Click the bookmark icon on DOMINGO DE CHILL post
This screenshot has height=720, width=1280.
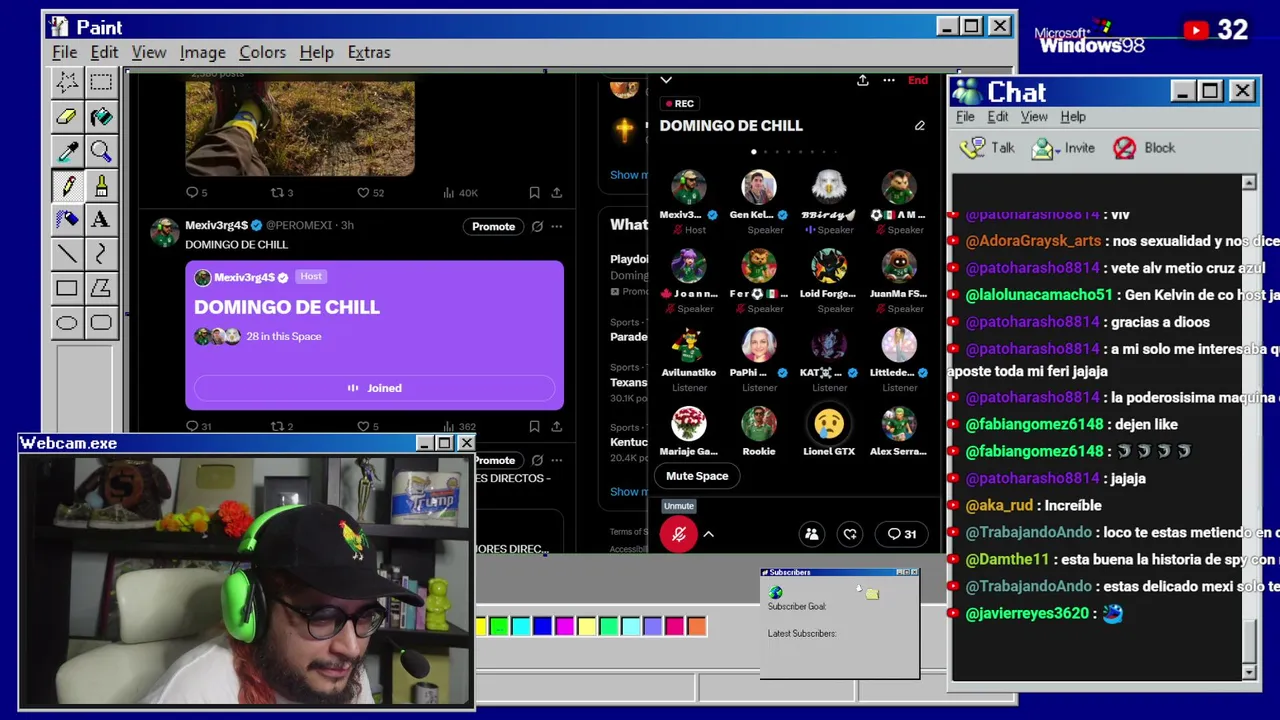click(x=534, y=426)
